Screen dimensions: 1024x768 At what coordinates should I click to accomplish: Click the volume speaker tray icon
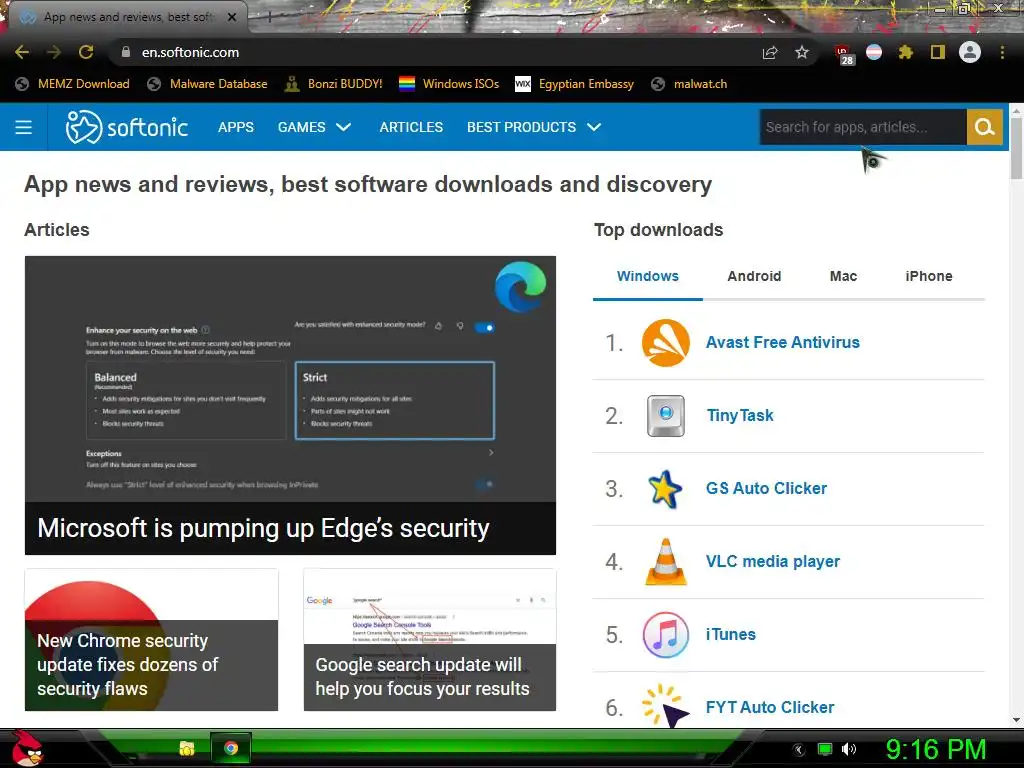(x=848, y=749)
